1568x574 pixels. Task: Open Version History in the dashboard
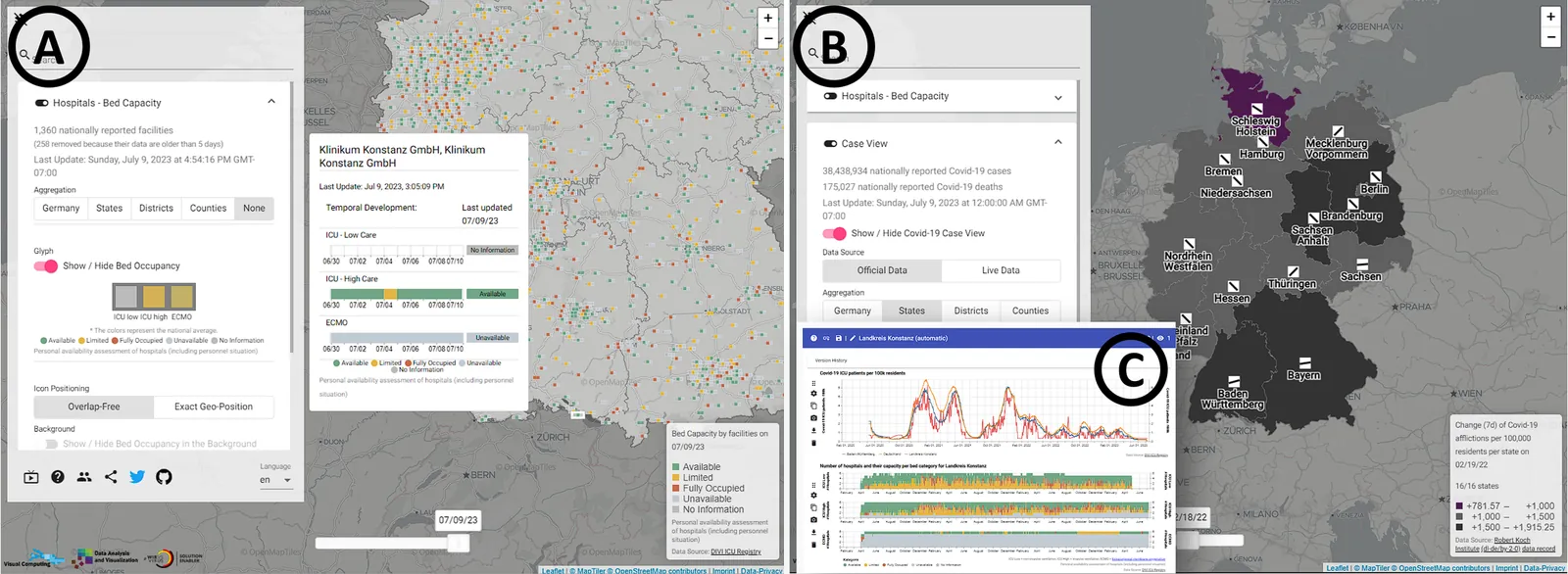(830, 360)
